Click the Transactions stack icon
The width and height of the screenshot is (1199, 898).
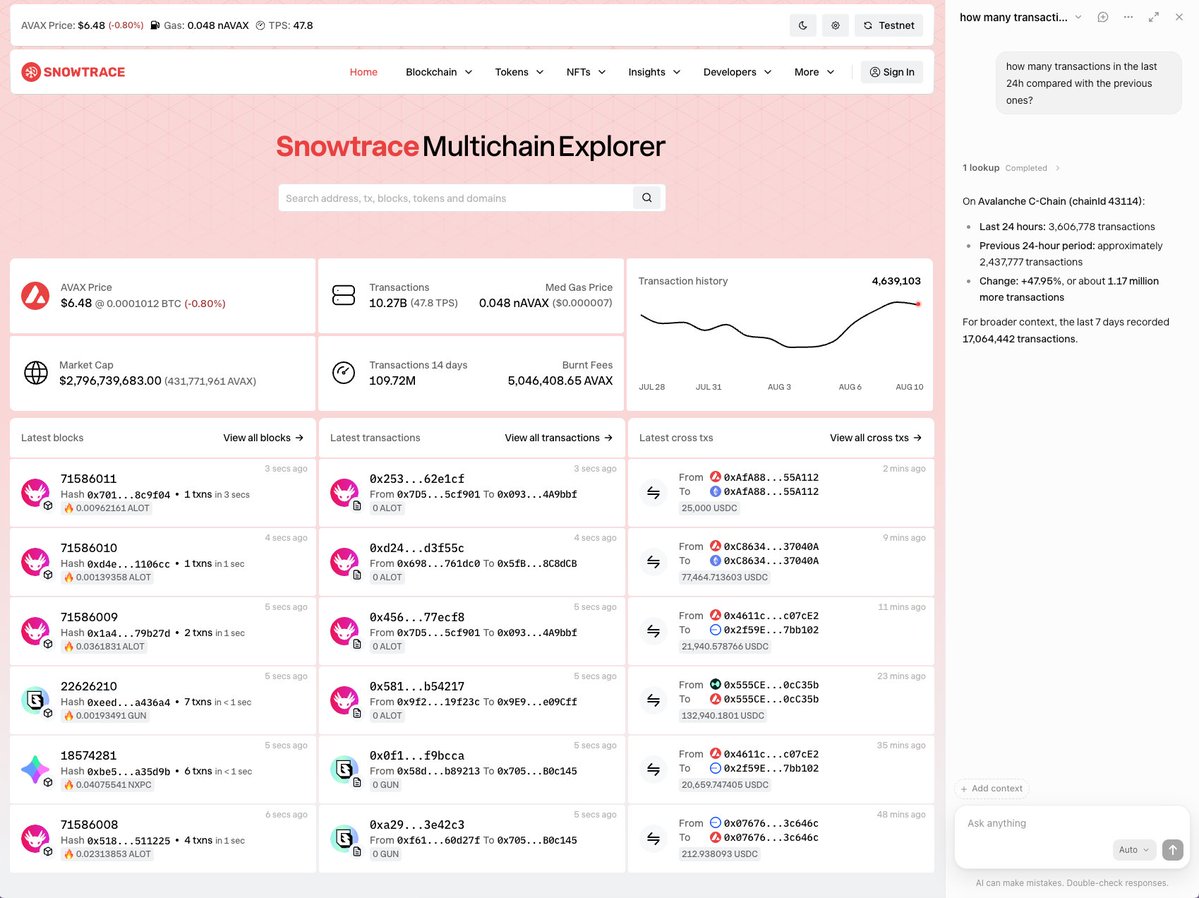tap(343, 295)
